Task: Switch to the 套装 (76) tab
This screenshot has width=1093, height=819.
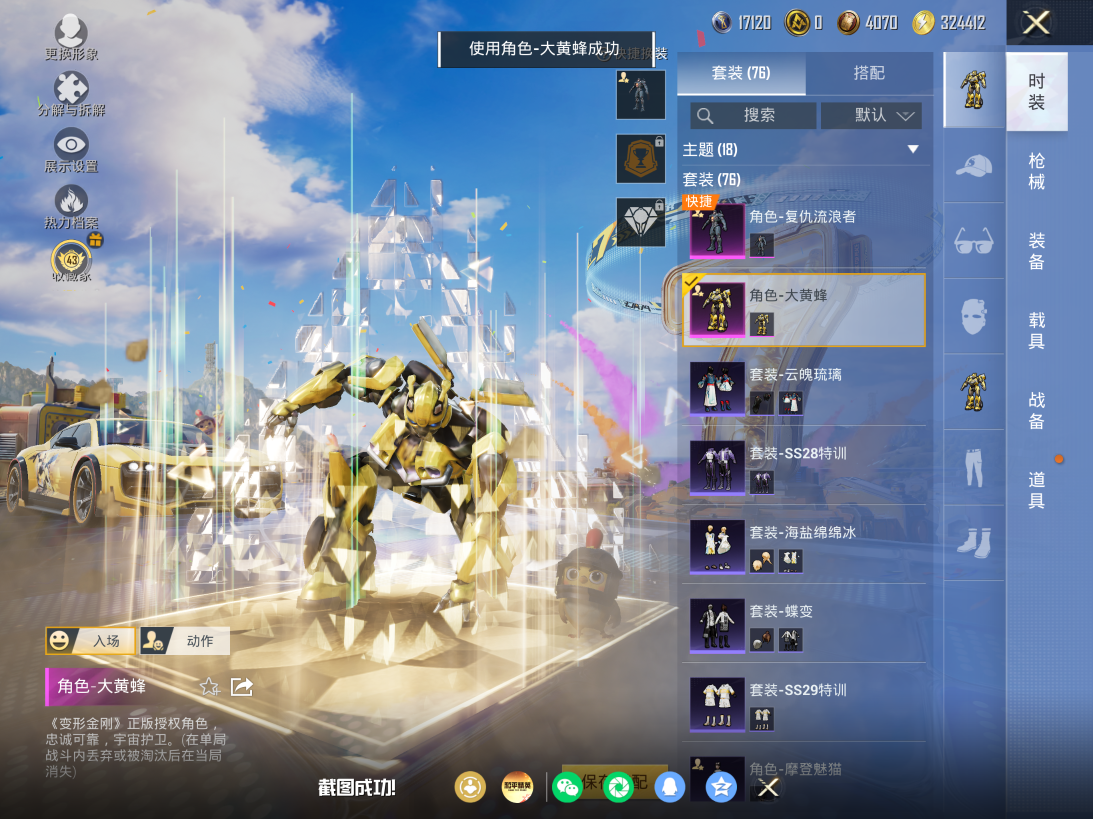Action: click(x=741, y=72)
